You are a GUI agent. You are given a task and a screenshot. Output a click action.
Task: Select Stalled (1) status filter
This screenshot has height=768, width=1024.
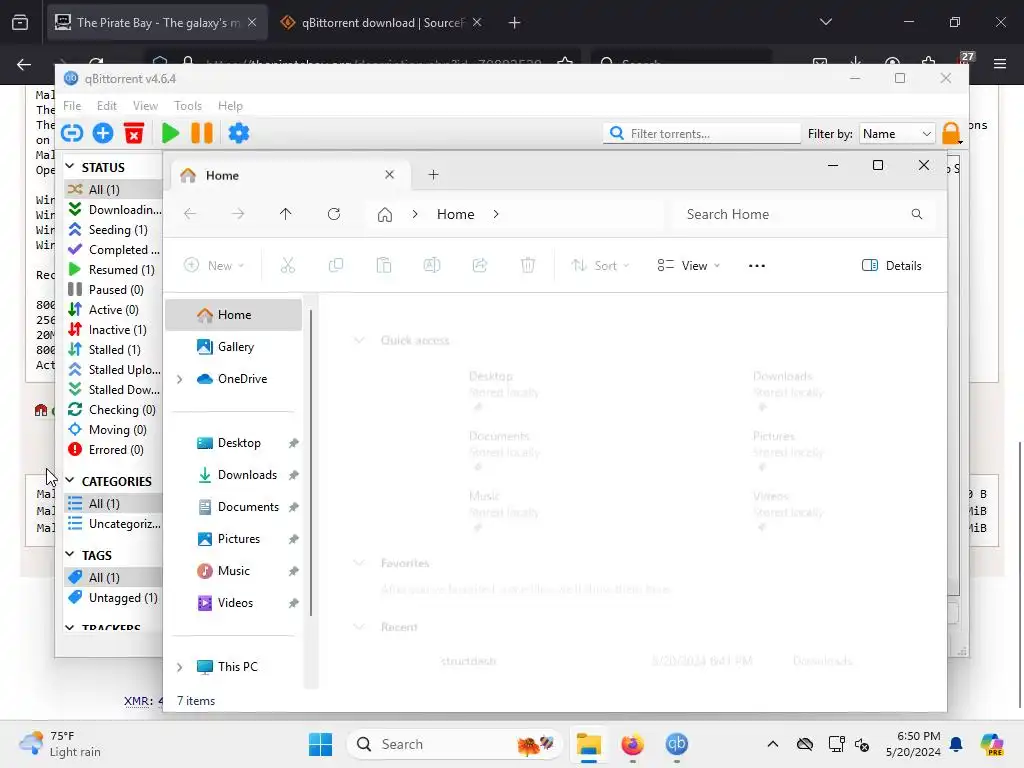(x=114, y=350)
